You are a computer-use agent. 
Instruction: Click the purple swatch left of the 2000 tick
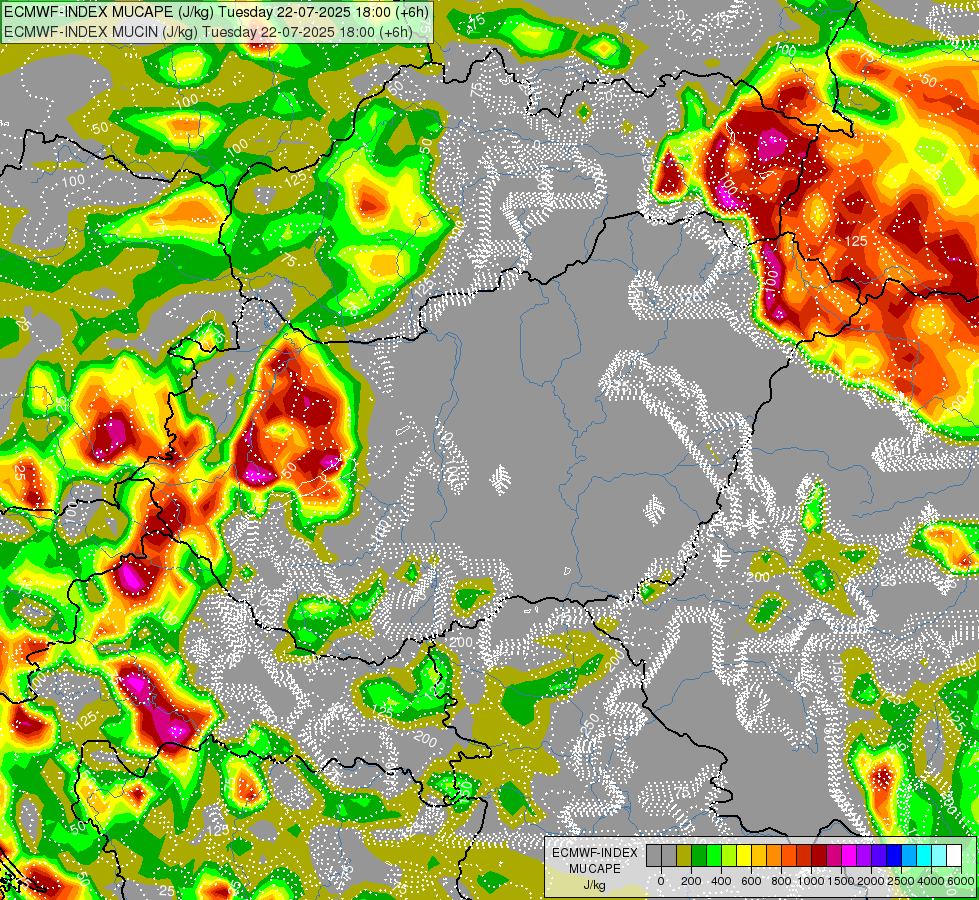coord(865,855)
